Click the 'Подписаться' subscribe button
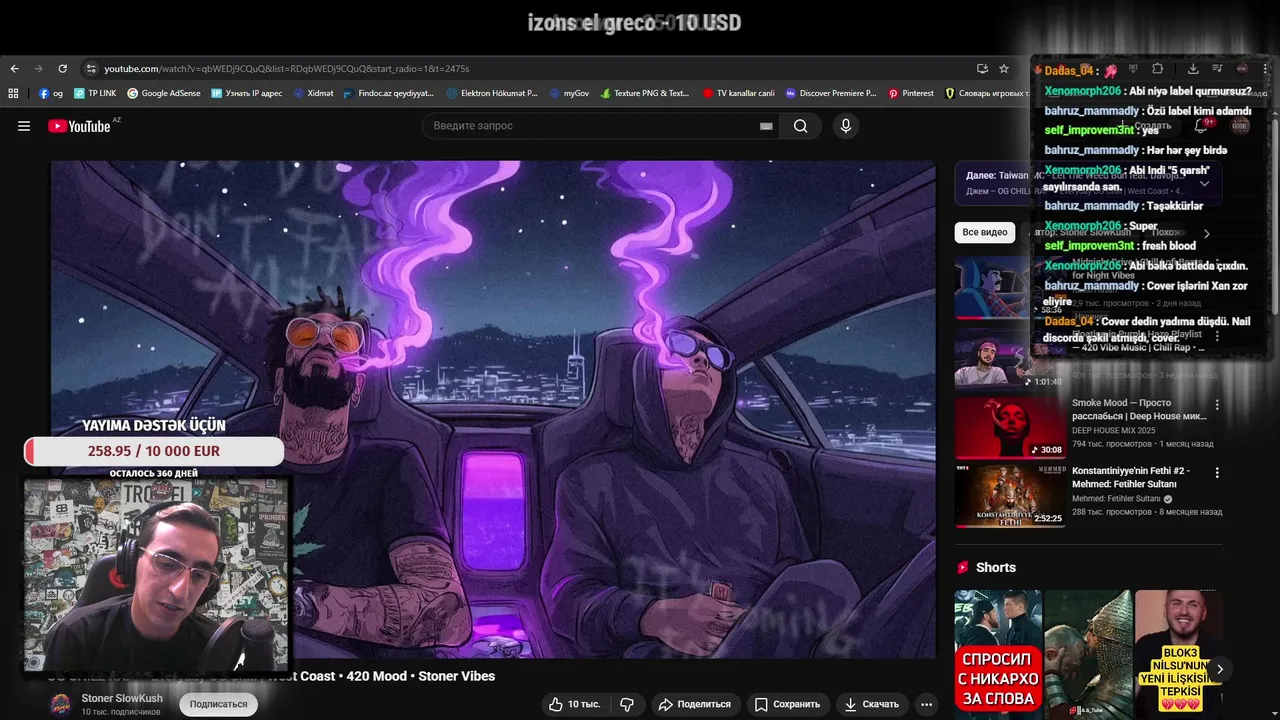 (218, 704)
